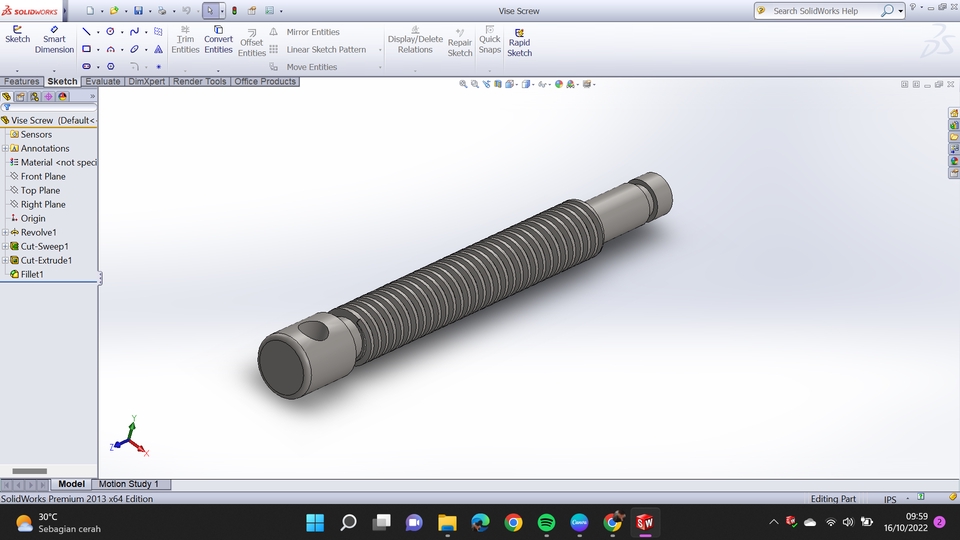Select the Ellipse sketch tool
Image resolution: width=960 pixels, height=540 pixels.
[x=134, y=49]
